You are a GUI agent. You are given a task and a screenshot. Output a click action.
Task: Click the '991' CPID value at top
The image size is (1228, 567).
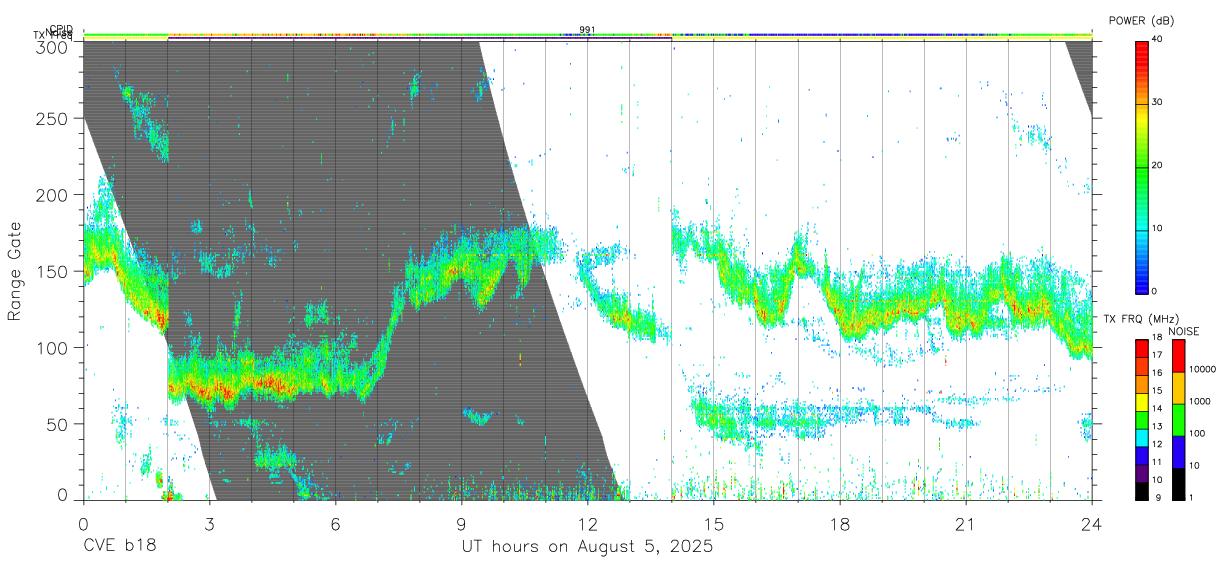click(587, 30)
